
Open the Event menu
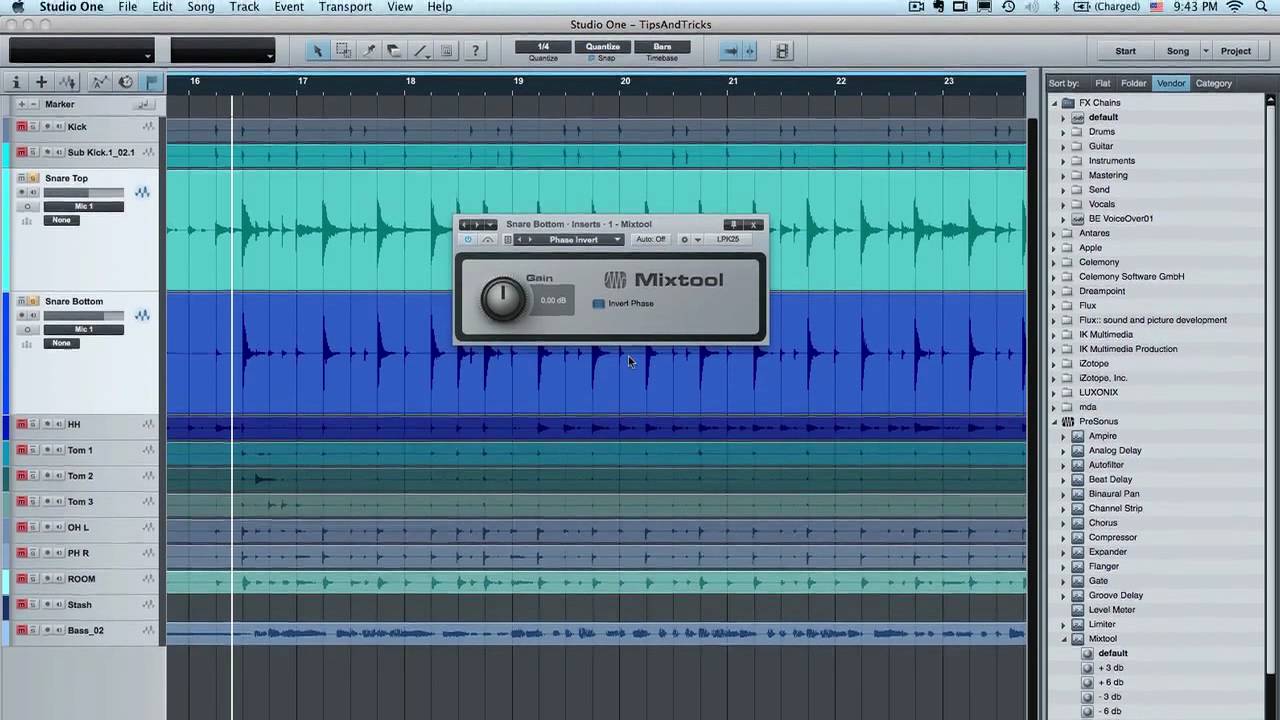coord(289,7)
